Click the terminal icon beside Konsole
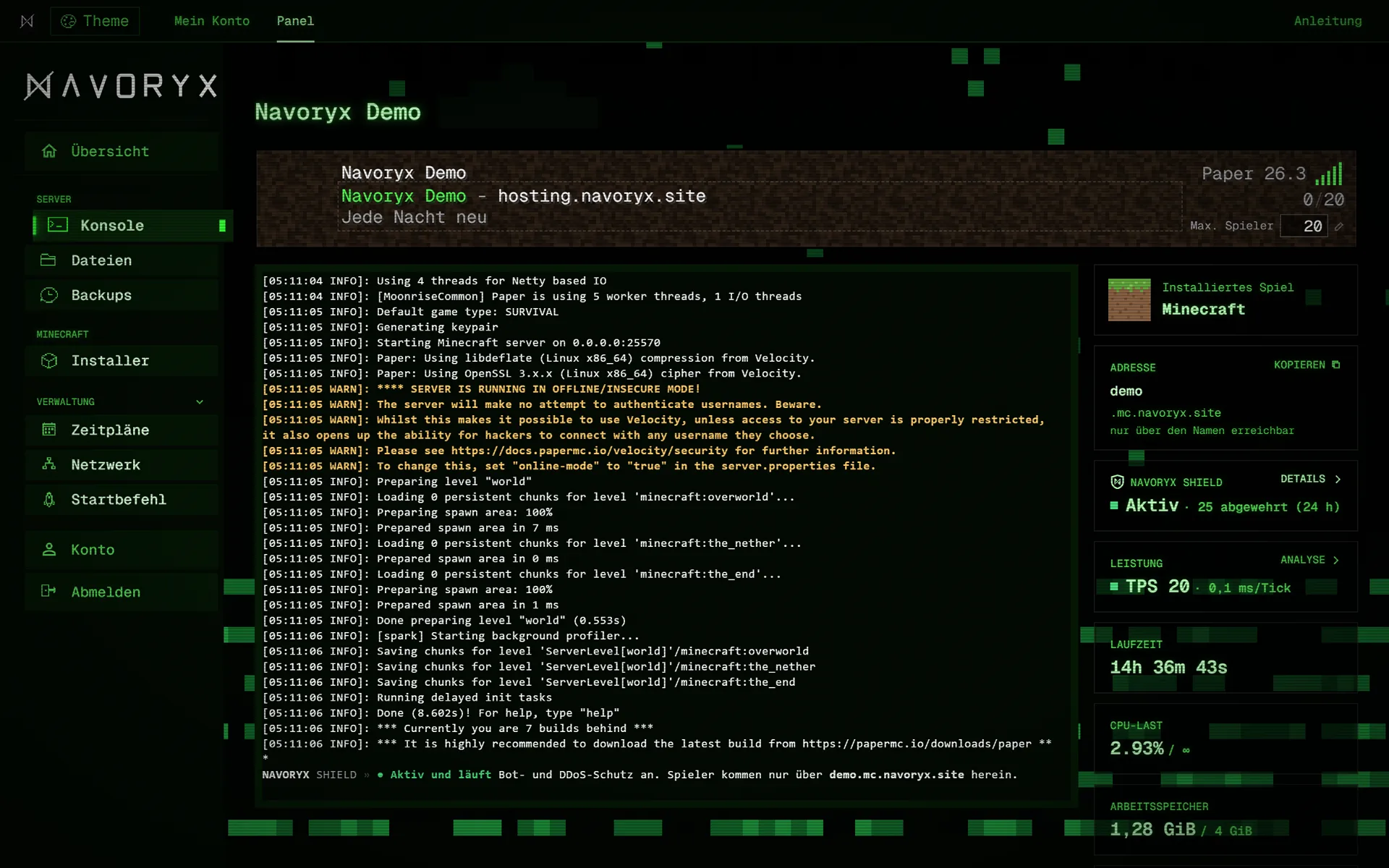 coord(57,225)
